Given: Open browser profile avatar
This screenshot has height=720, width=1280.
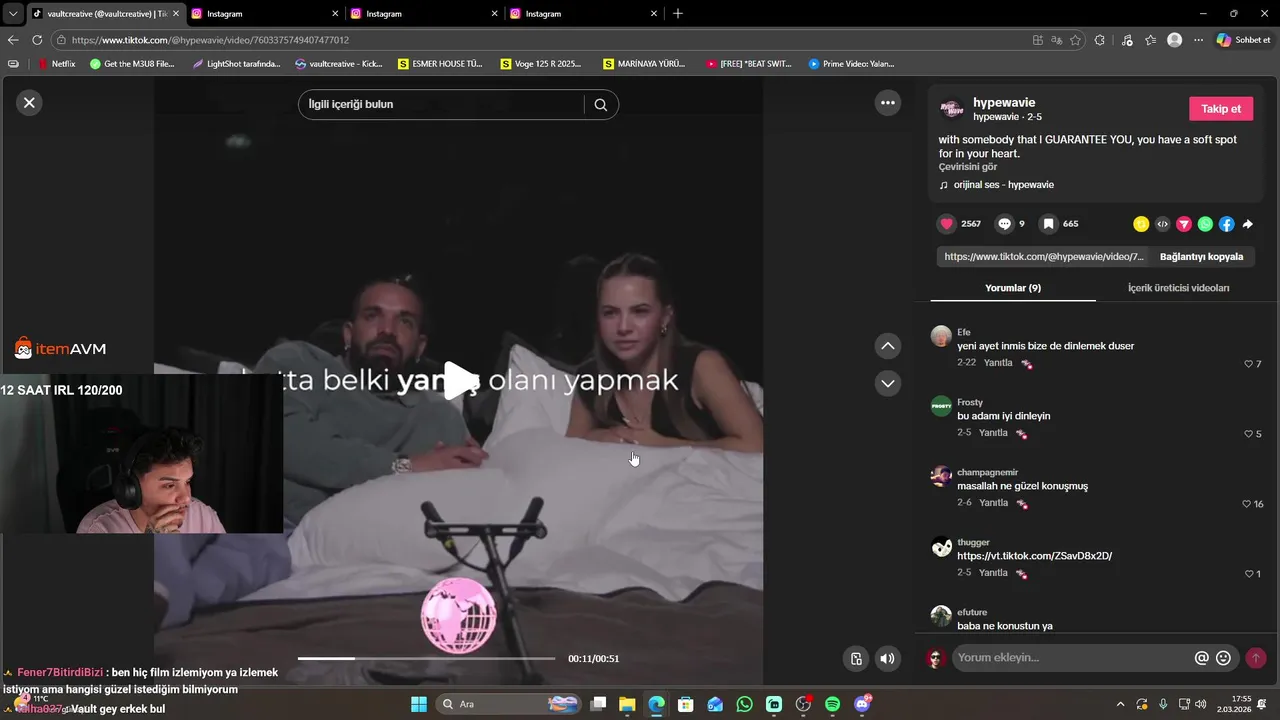Looking at the screenshot, I should (x=1175, y=40).
